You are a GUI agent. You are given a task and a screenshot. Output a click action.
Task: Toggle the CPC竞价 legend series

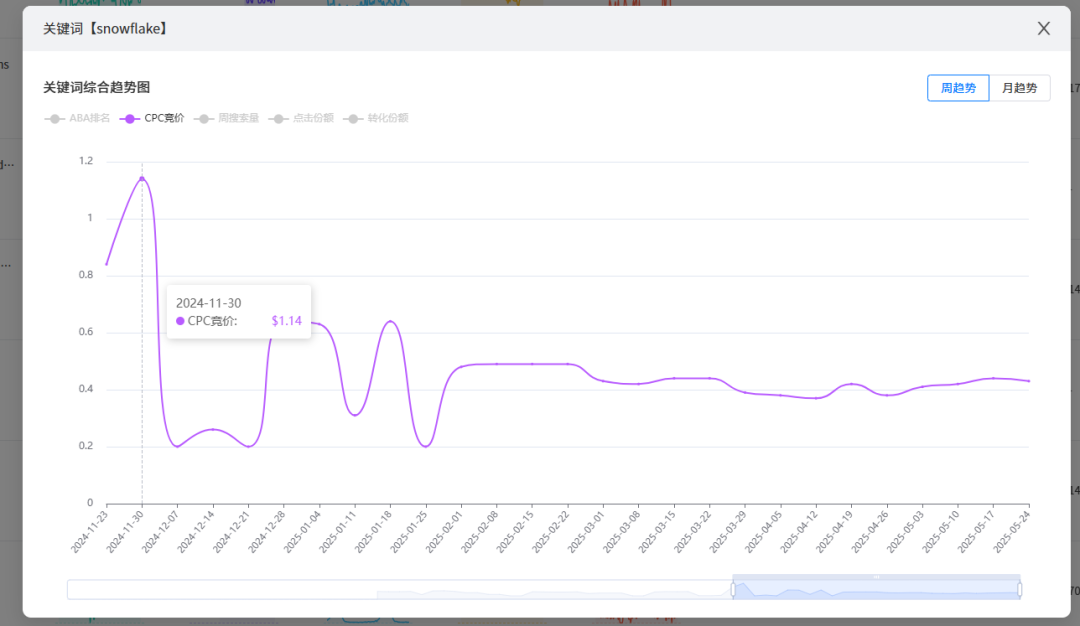152,118
